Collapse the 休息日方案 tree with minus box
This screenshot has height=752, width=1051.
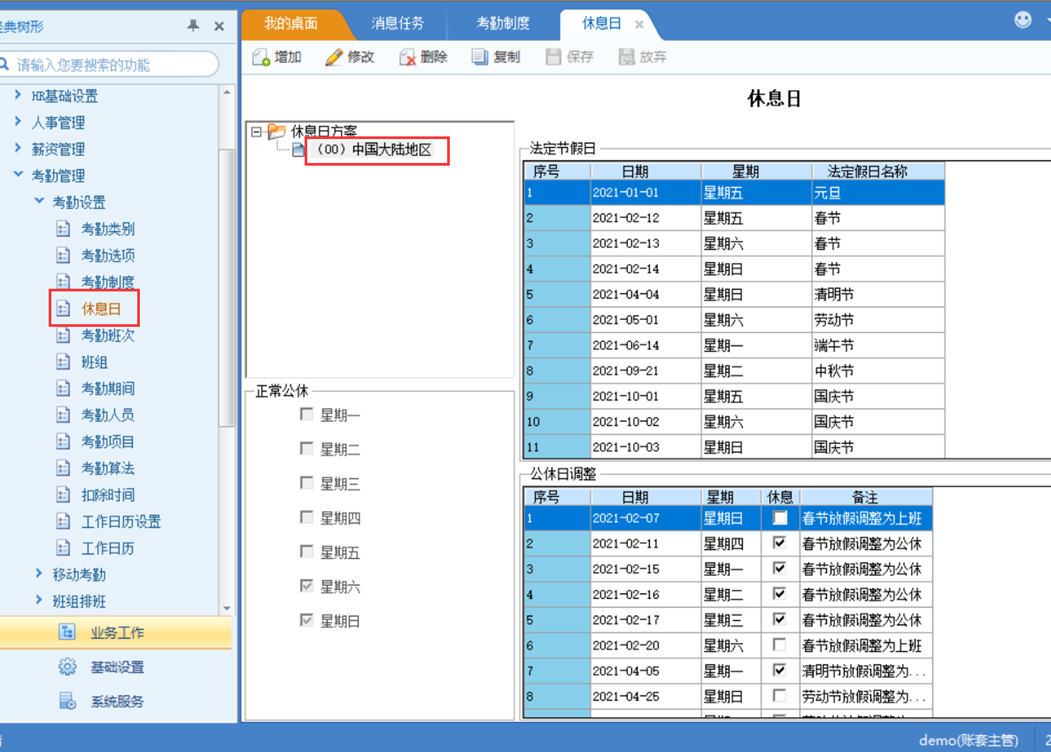click(256, 132)
